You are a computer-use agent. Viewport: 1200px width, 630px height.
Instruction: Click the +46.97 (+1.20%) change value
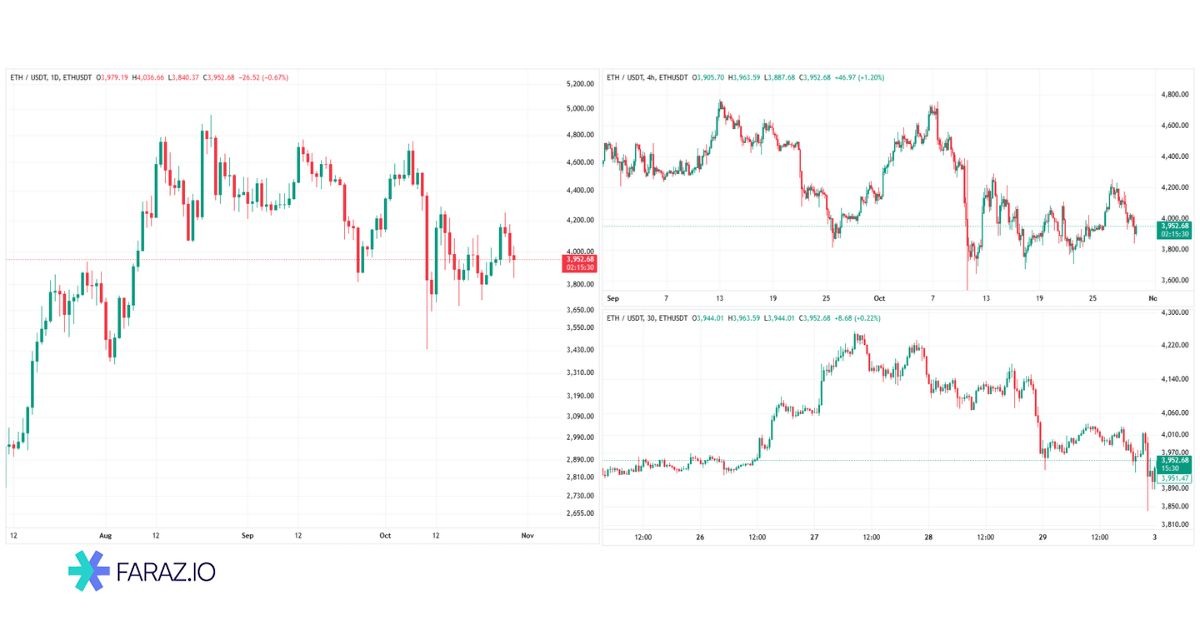click(x=855, y=77)
